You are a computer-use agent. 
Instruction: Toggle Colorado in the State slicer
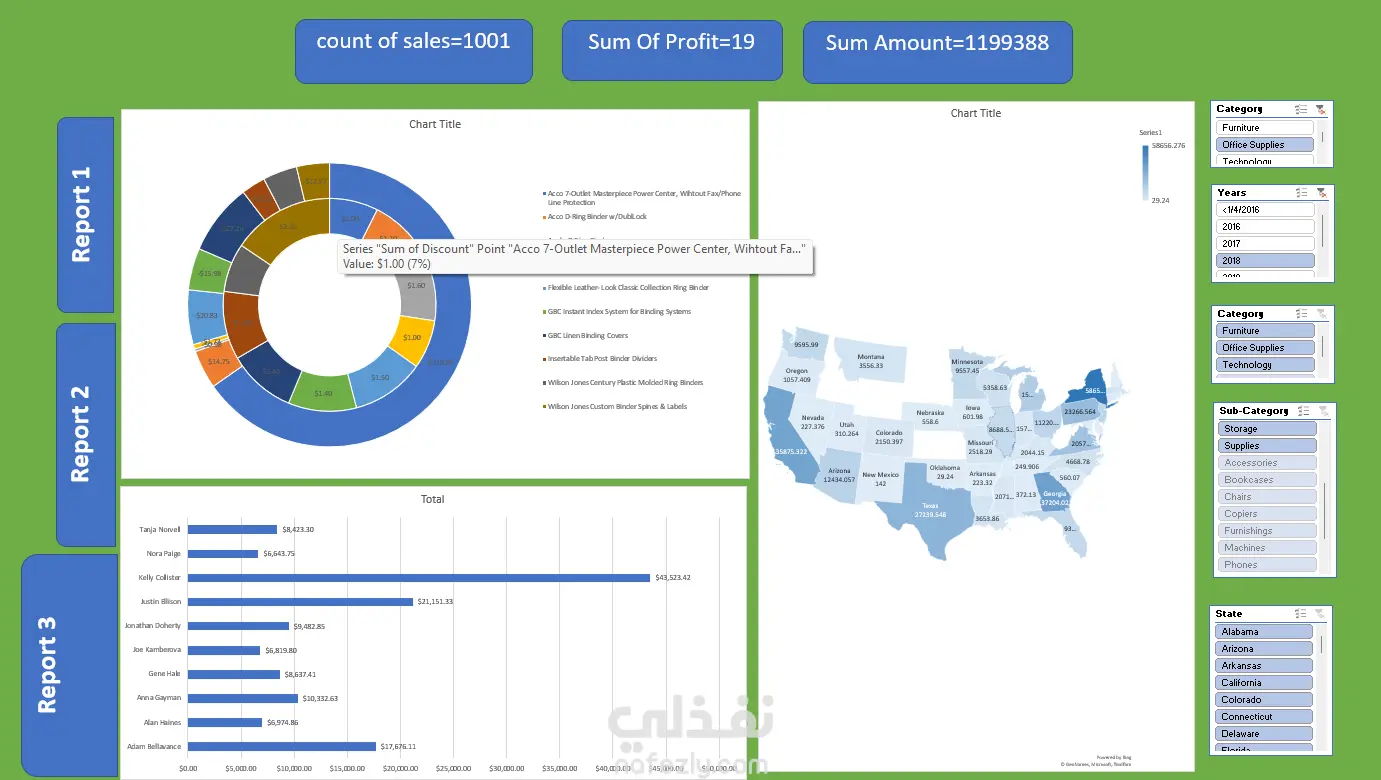tap(1264, 700)
